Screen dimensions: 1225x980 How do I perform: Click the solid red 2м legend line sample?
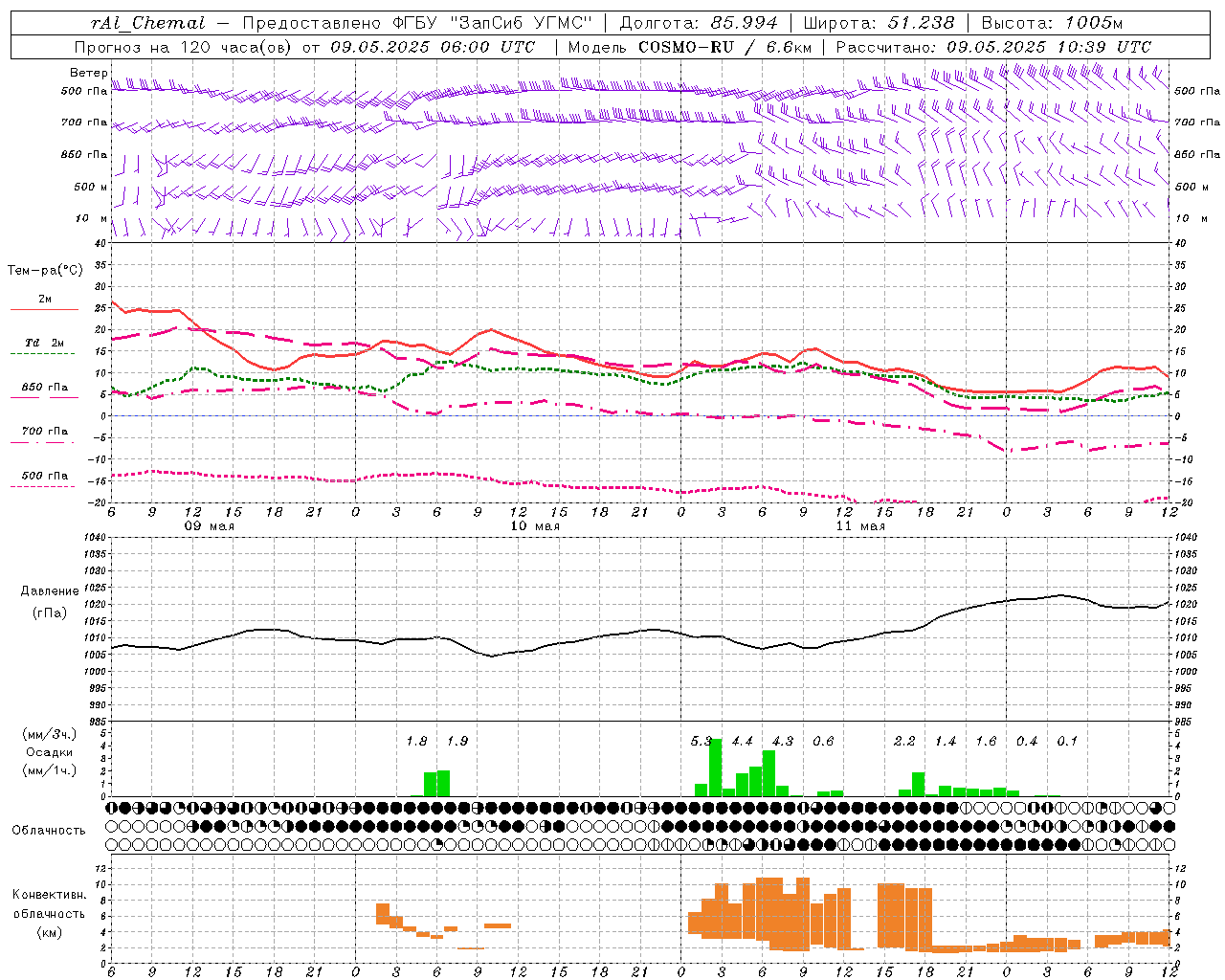click(44, 310)
